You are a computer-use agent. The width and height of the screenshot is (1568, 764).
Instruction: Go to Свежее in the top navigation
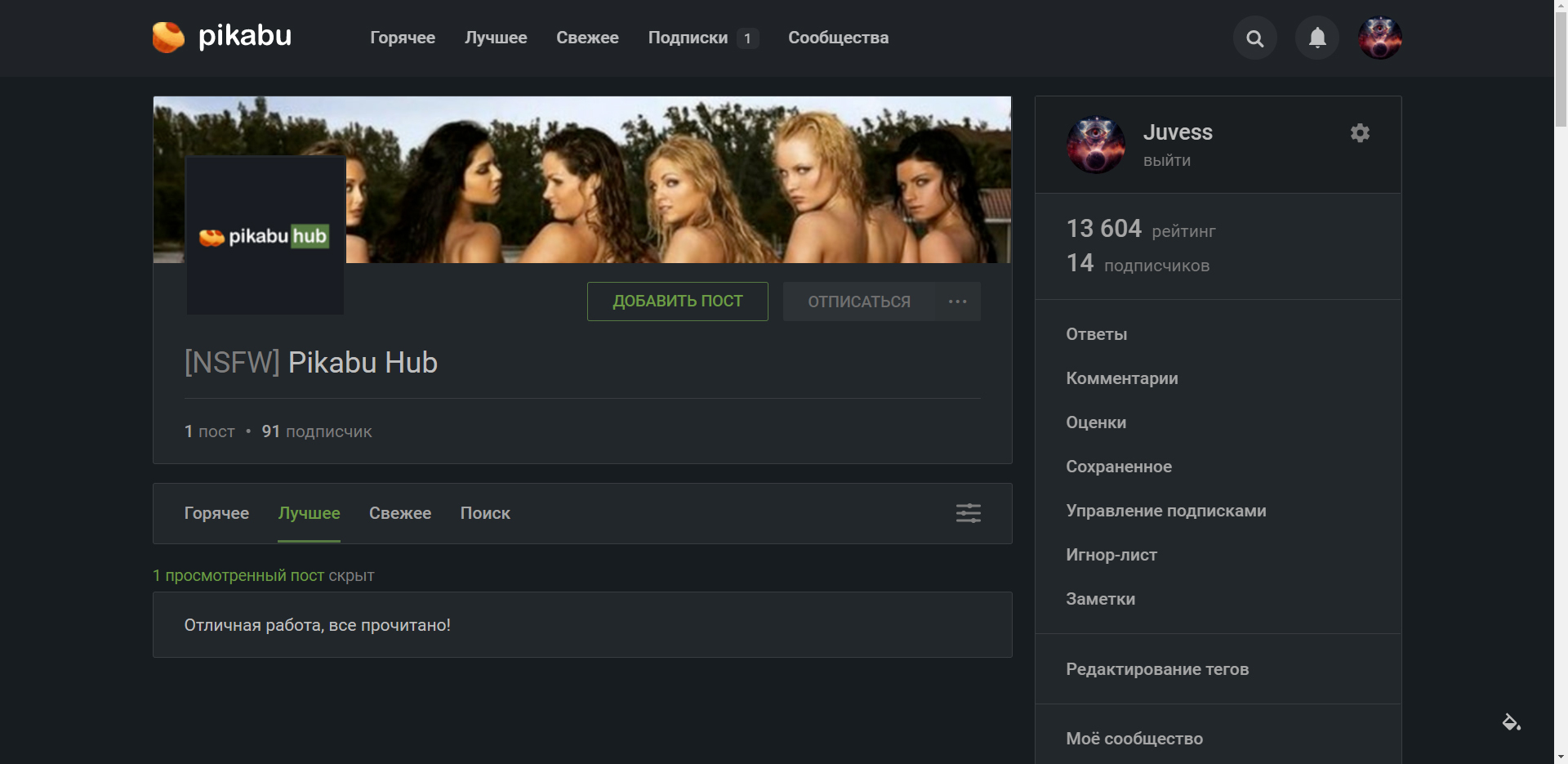[587, 38]
